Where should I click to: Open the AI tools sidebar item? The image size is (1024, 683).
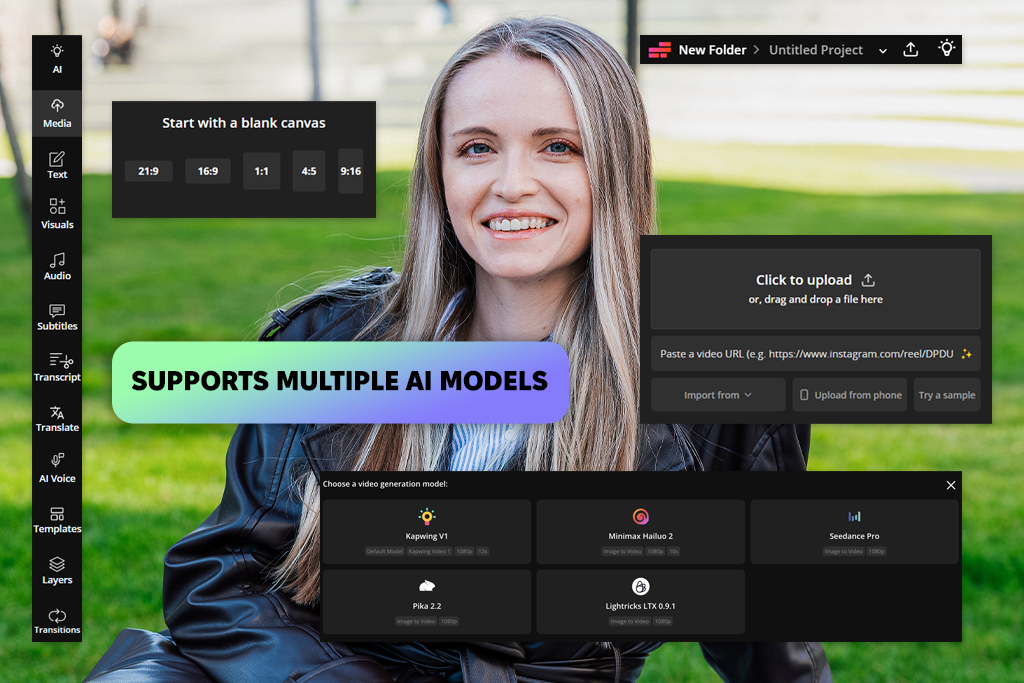pyautogui.click(x=57, y=59)
